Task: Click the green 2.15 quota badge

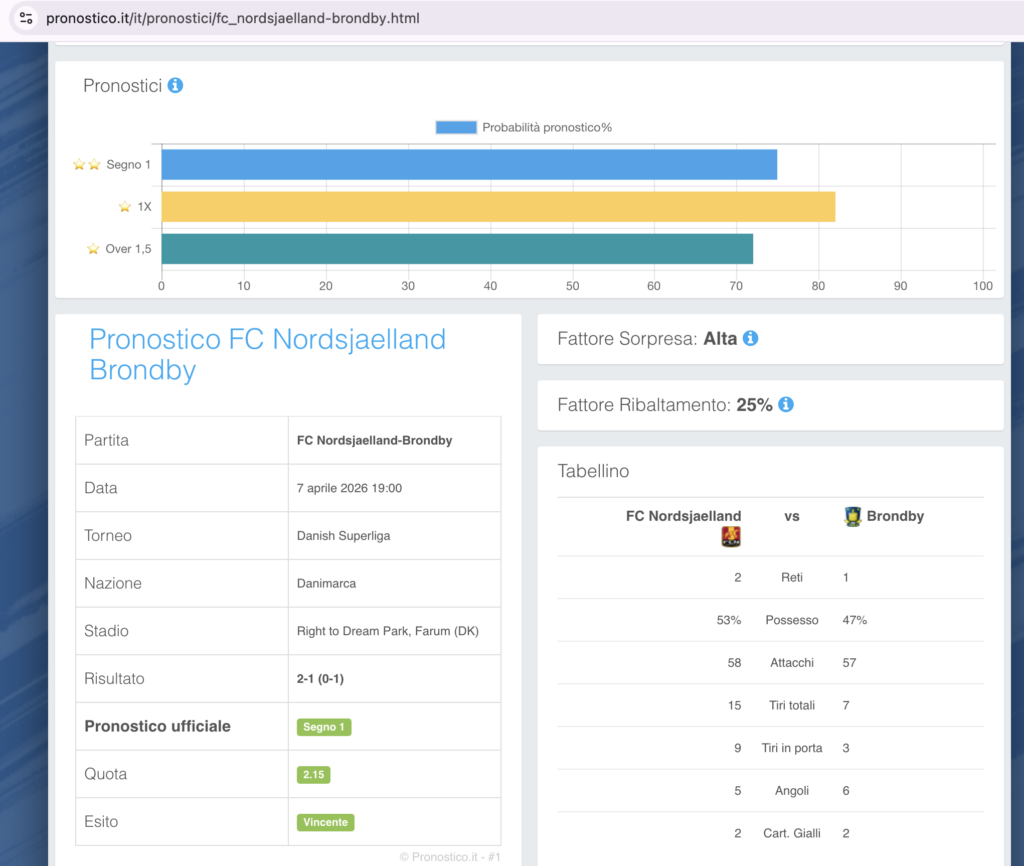Action: [x=313, y=775]
